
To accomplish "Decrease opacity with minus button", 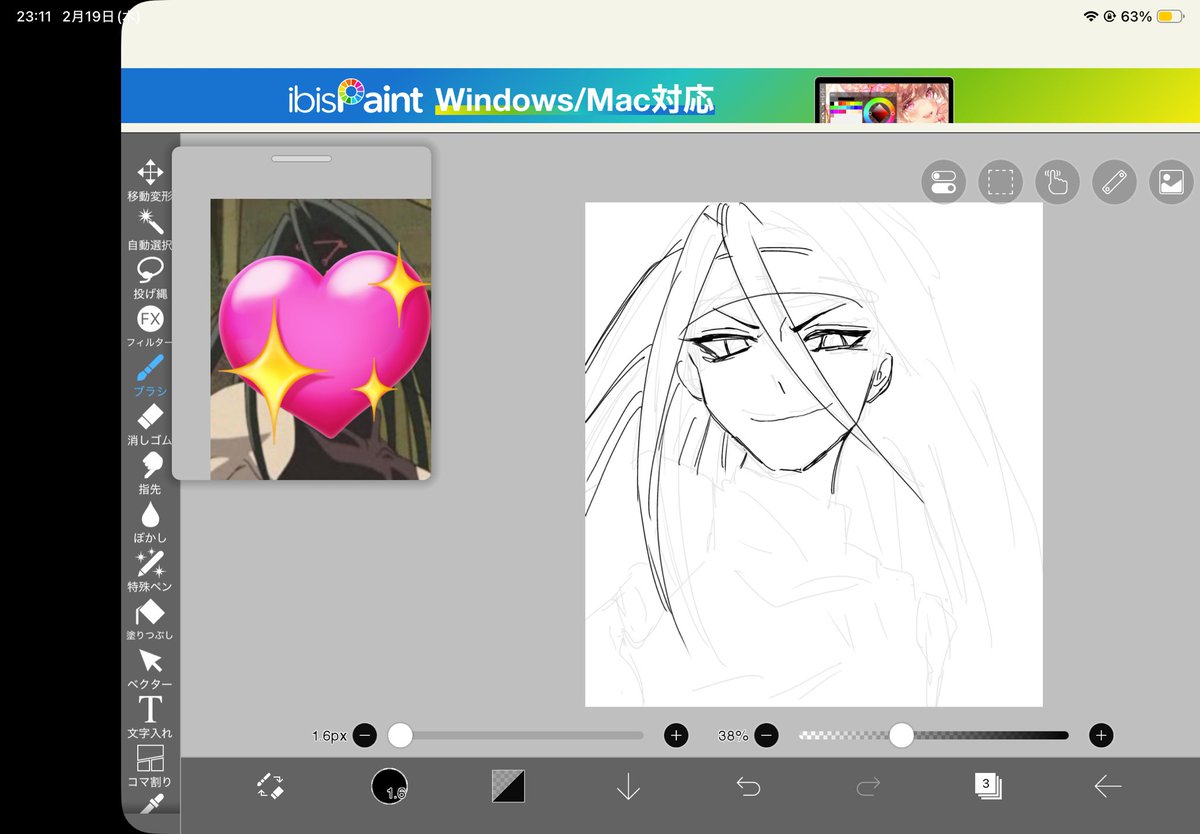I will pos(766,735).
